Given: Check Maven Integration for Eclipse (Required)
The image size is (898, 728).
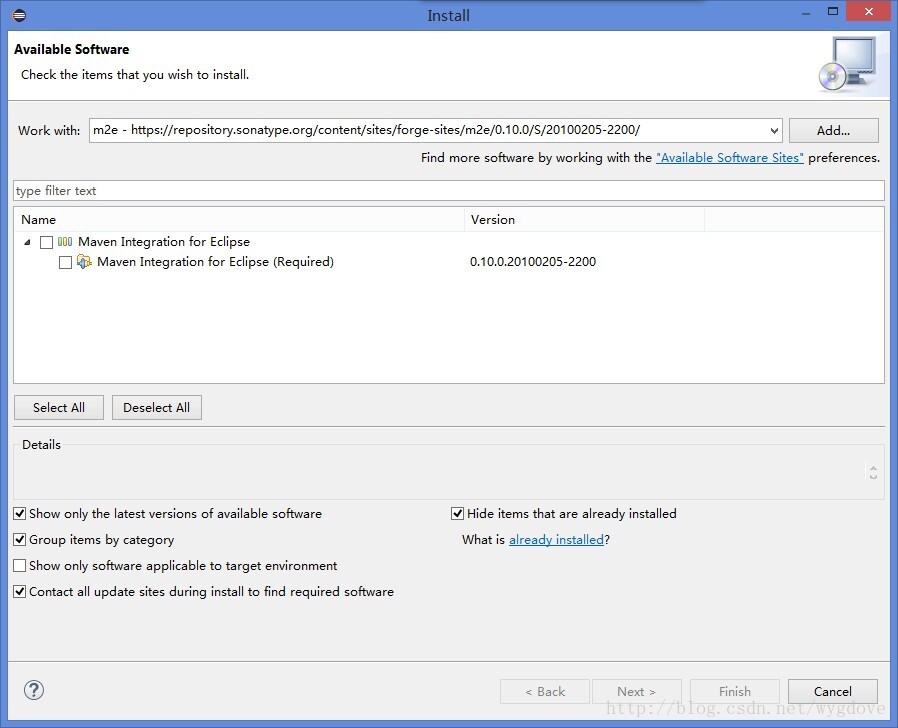Looking at the screenshot, I should click(65, 262).
